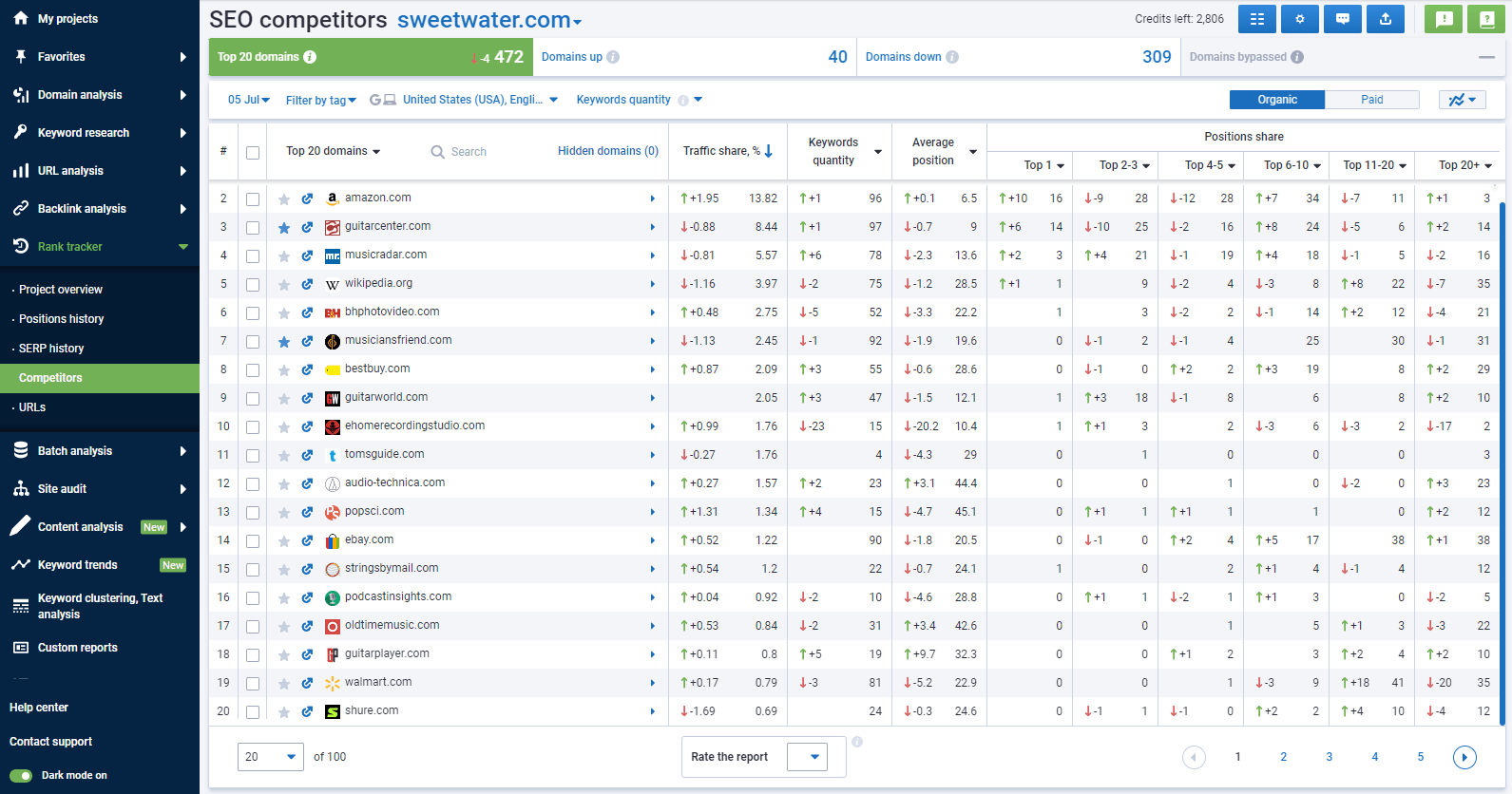
Task: Toggle favorite star for amazon.com
Action: [284, 199]
